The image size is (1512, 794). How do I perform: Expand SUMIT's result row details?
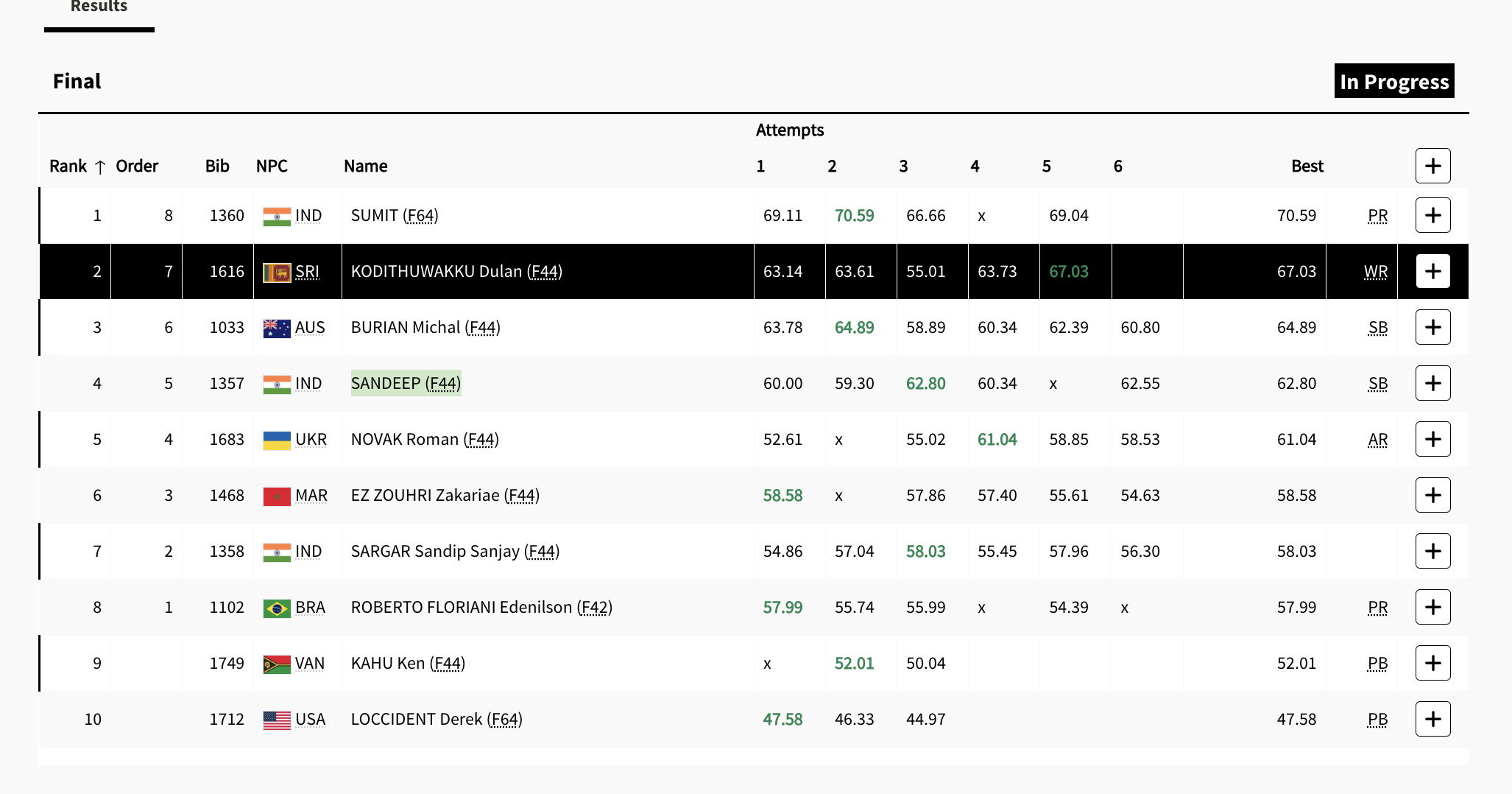1432,215
